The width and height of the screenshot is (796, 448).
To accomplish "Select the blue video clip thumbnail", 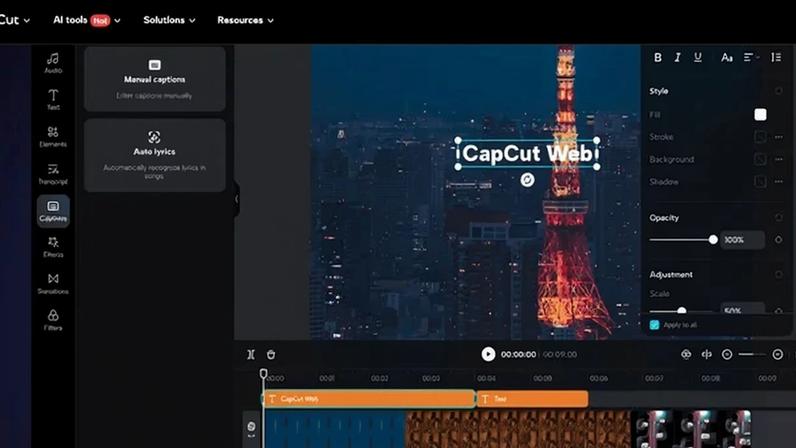I will [334, 429].
